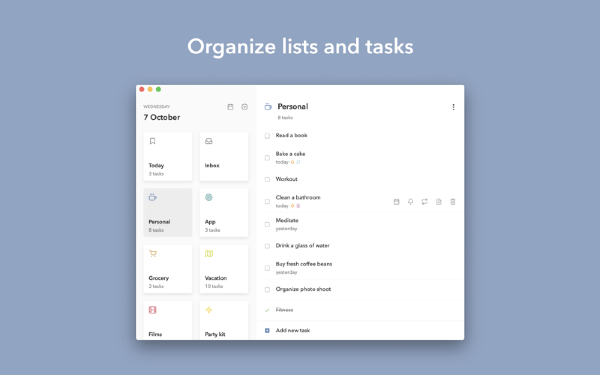Image resolution: width=600 pixels, height=375 pixels.
Task: Click Add new task field
Action: pyautogui.click(x=360, y=330)
